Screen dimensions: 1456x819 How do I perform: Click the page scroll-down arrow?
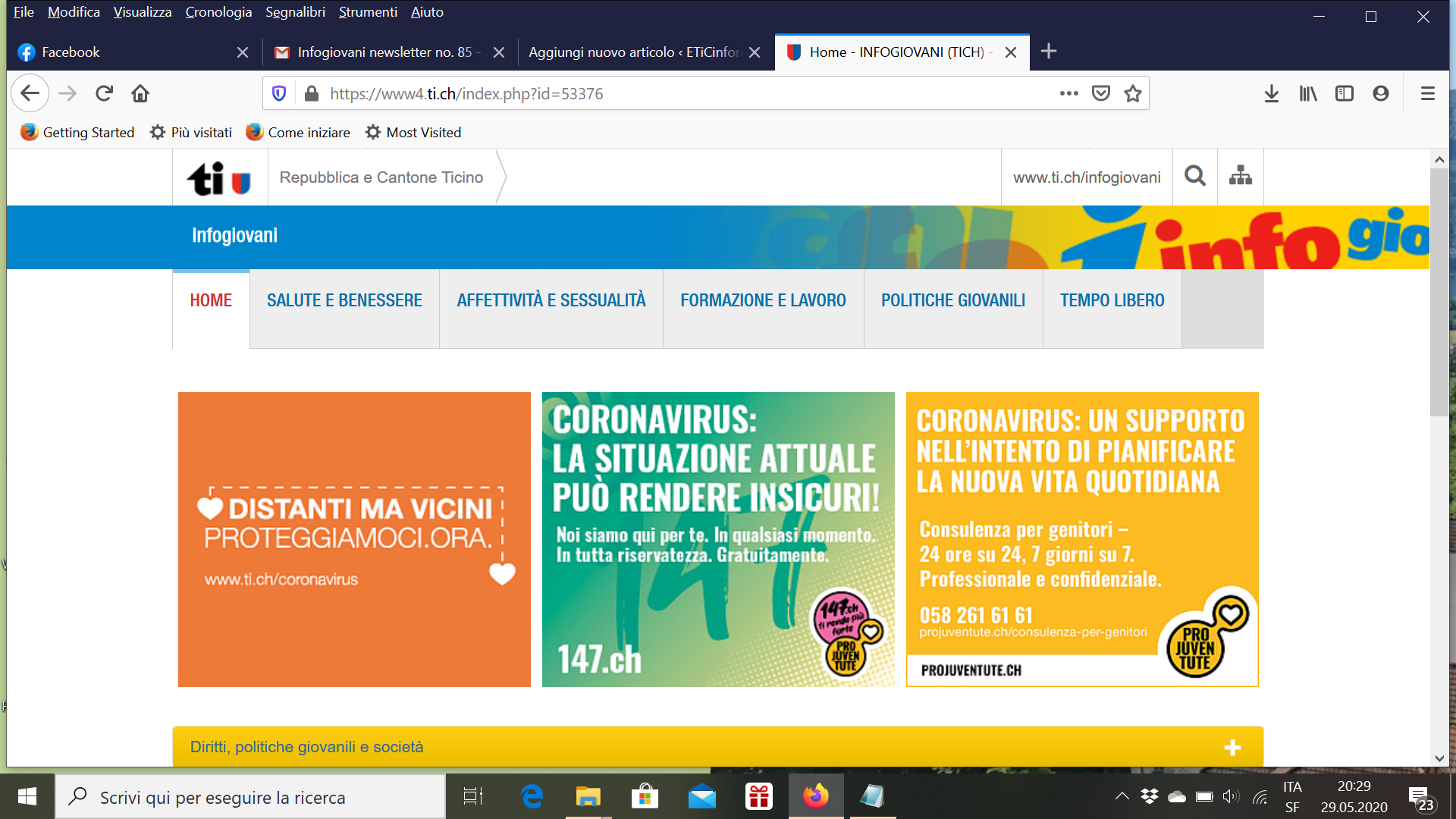(x=1439, y=758)
